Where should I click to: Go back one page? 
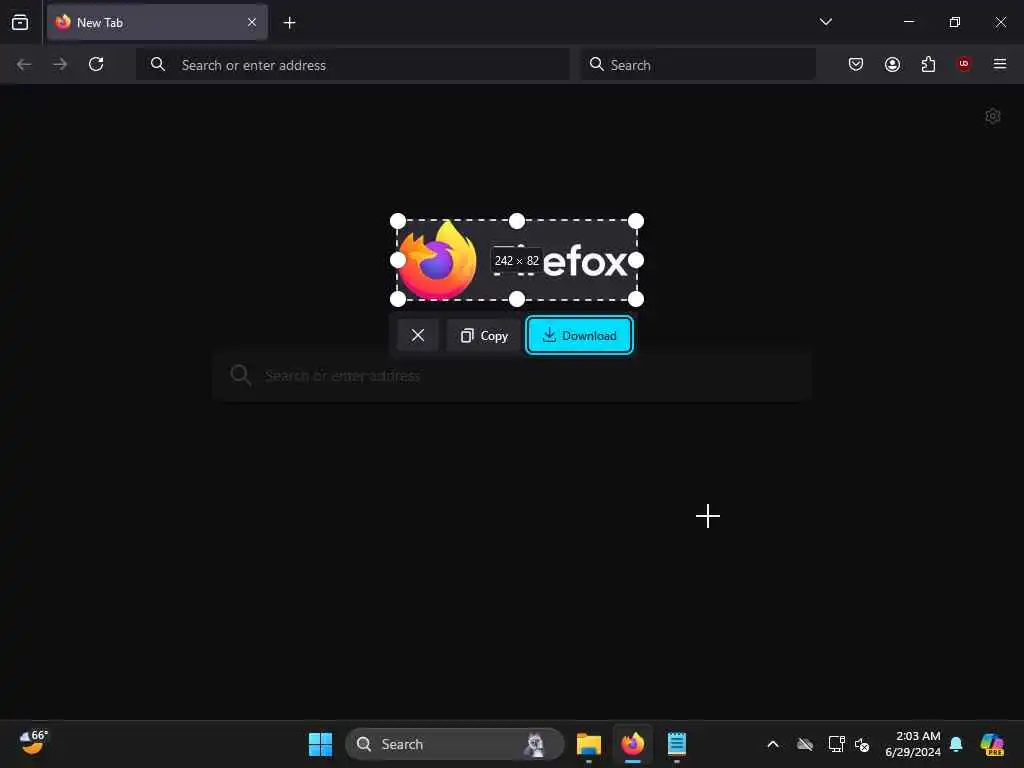[24, 64]
